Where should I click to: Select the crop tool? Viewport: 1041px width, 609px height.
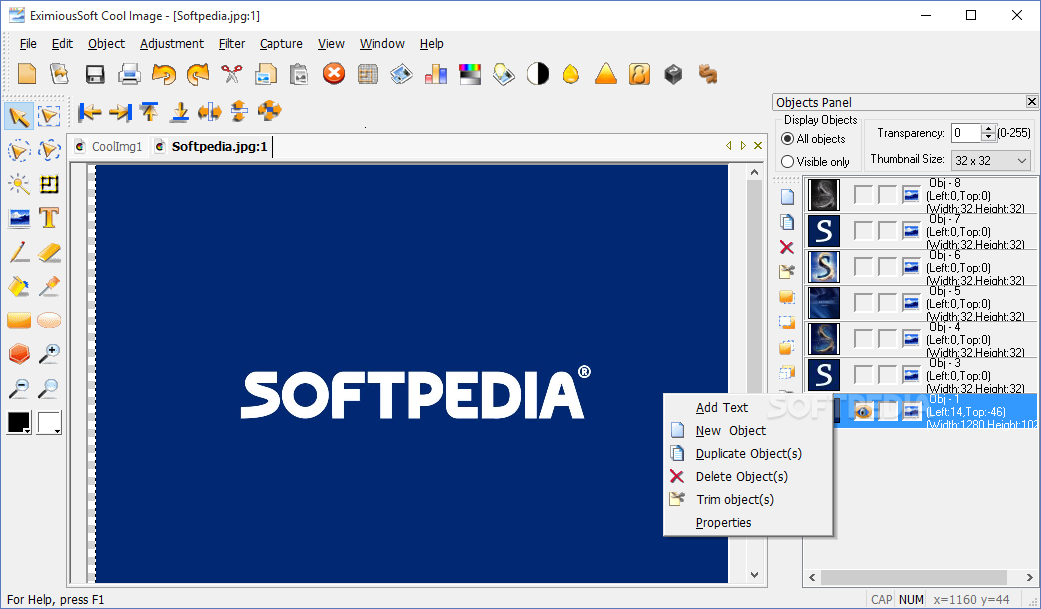pyautogui.click(x=49, y=184)
